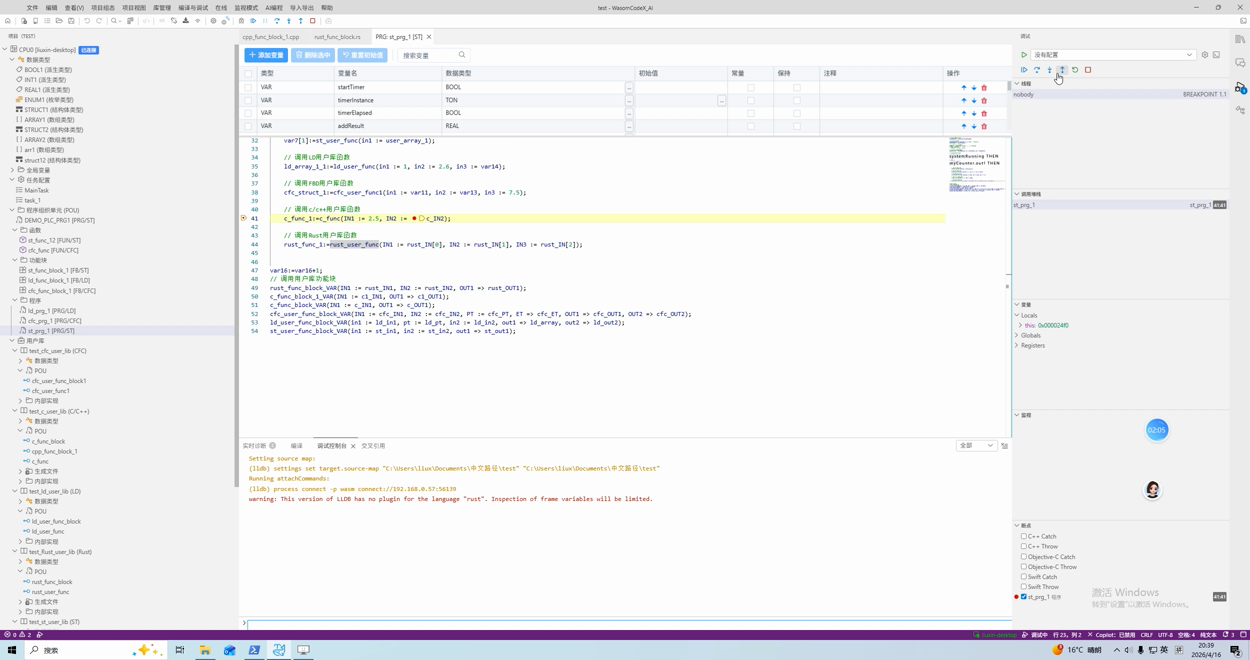Enable Swift Throw breakpoint
Screen dimensions: 1250x660
point(1024,587)
